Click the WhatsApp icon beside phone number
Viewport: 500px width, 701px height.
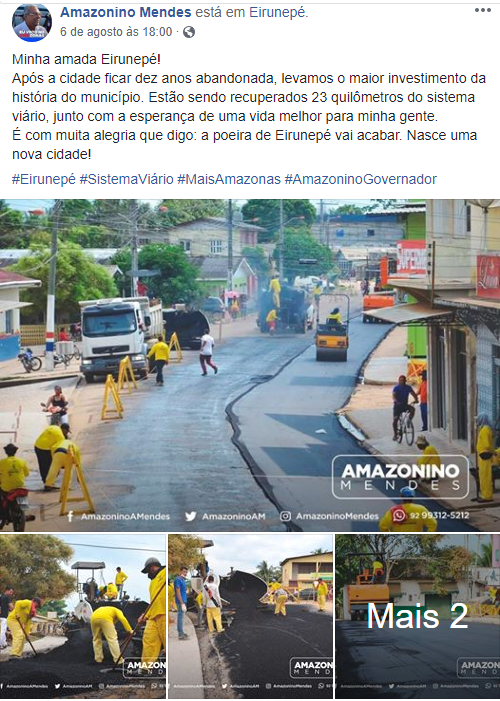[399, 515]
